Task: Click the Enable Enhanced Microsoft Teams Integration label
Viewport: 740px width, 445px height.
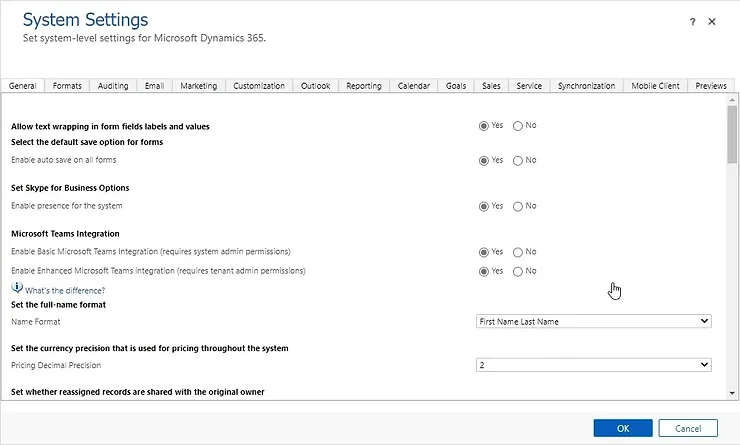Action: pos(158,271)
